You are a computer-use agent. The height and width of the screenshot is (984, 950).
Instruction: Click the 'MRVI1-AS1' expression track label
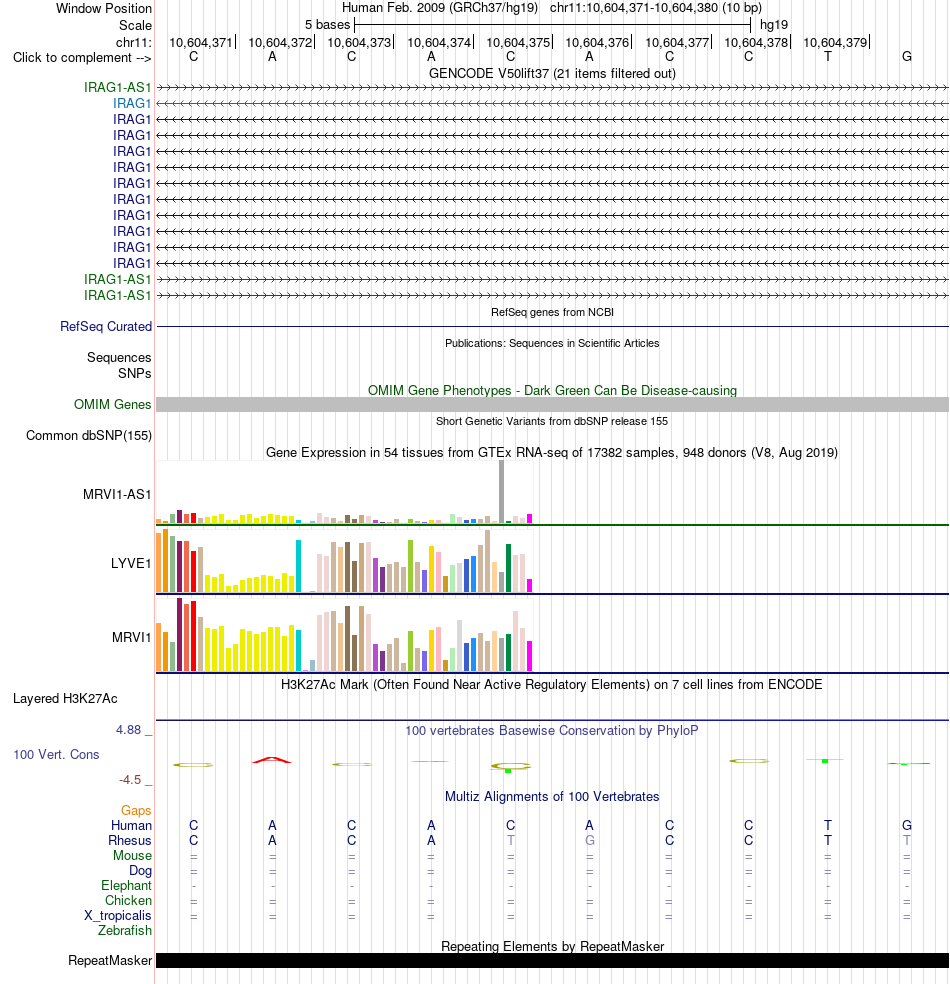tap(117, 495)
